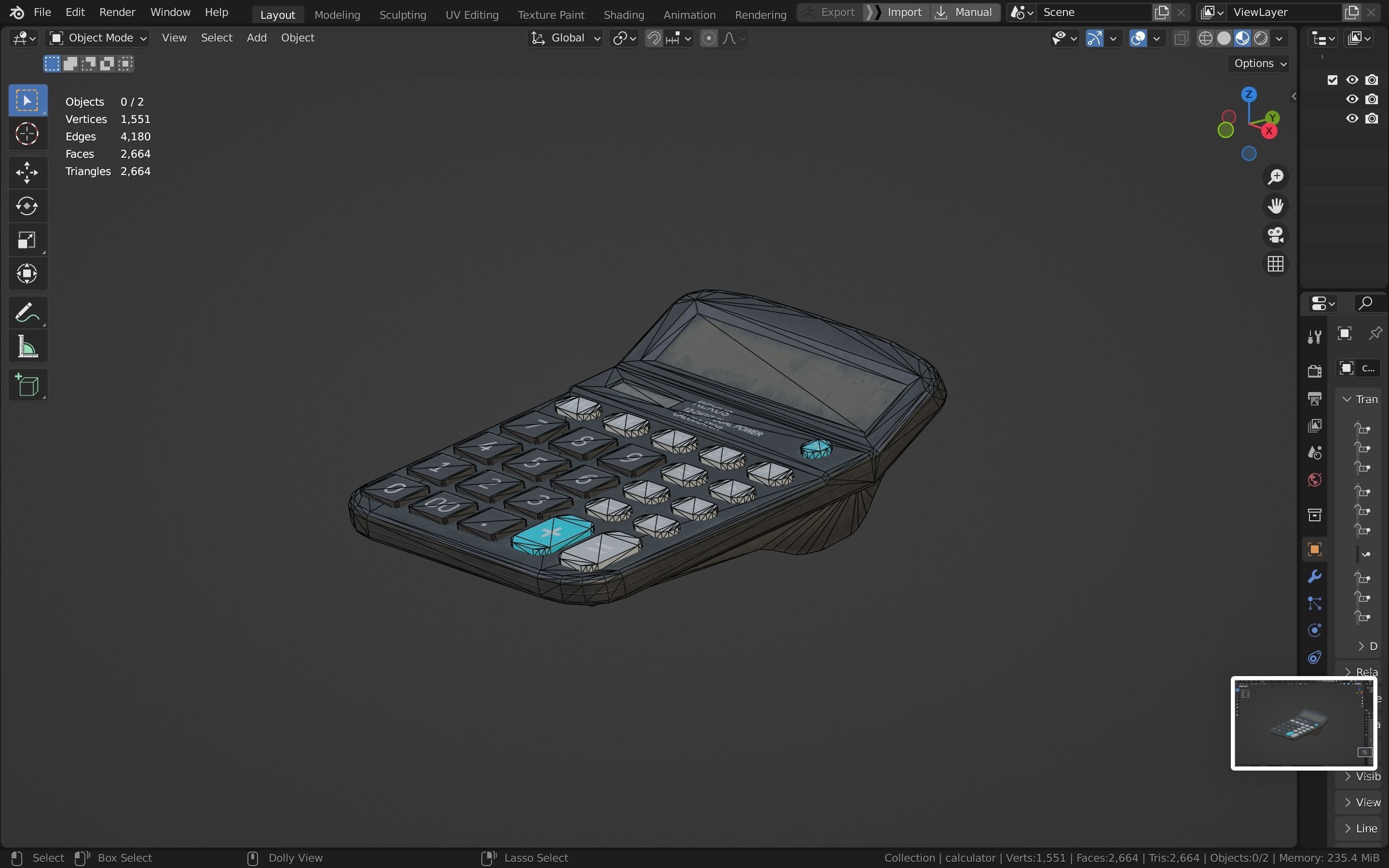This screenshot has width=1389, height=868.
Task: Switch orthographic perspective grid icon
Action: tap(1275, 264)
